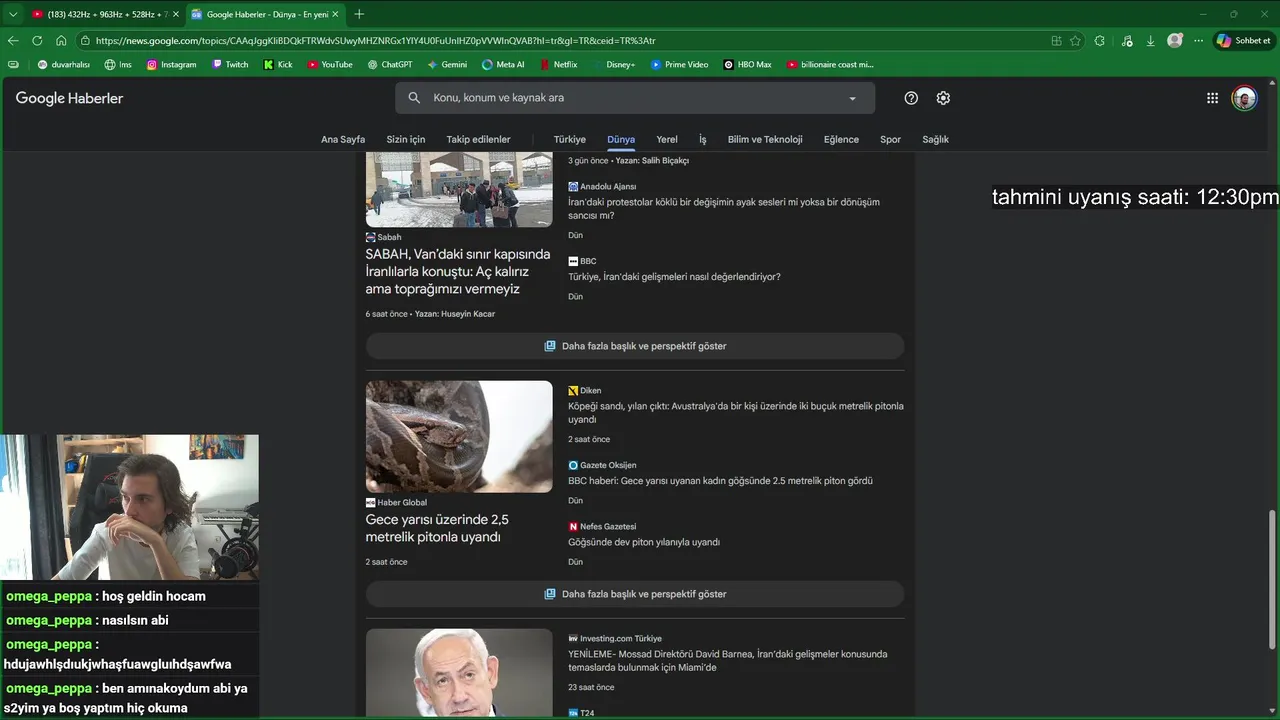Image resolution: width=1280 pixels, height=720 pixels.
Task: Open the Gemini bookmark
Action: pos(447,64)
